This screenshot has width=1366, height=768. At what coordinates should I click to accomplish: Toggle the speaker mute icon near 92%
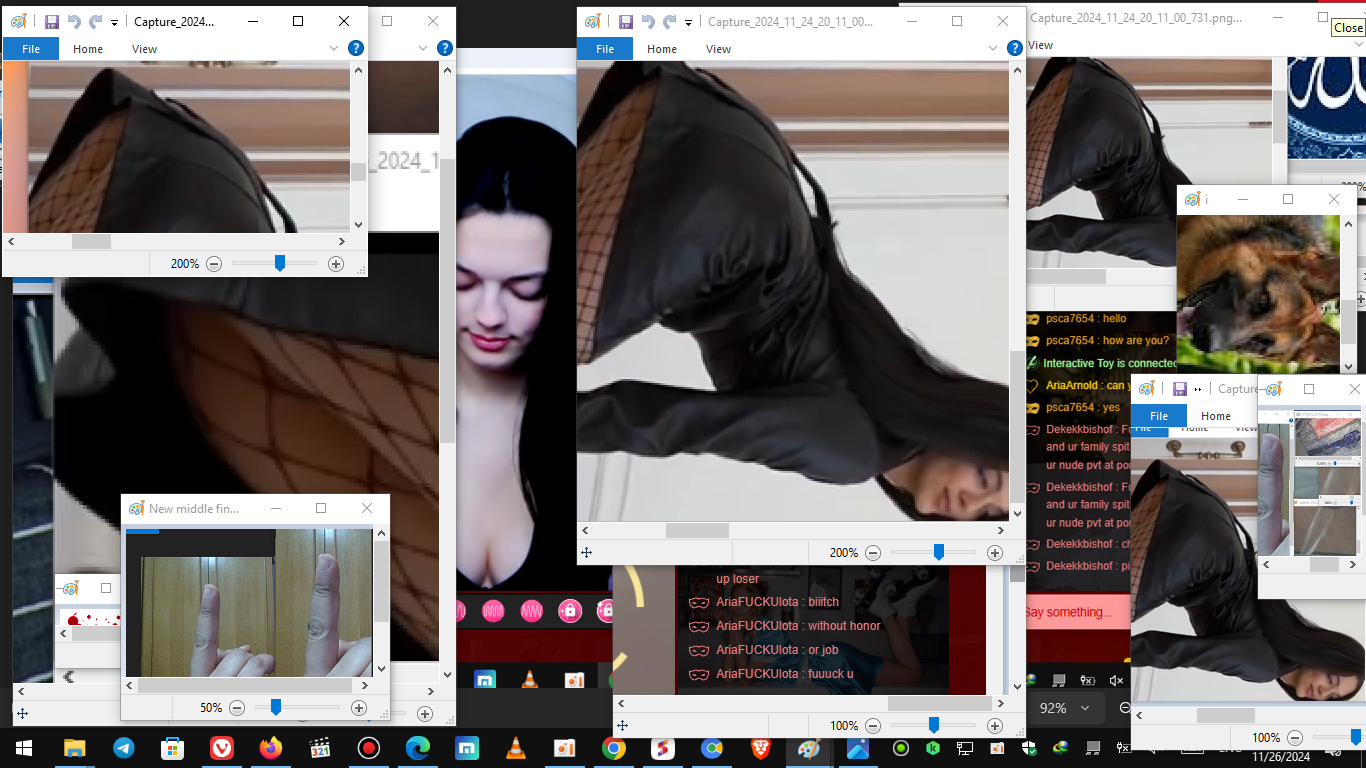click(1117, 681)
